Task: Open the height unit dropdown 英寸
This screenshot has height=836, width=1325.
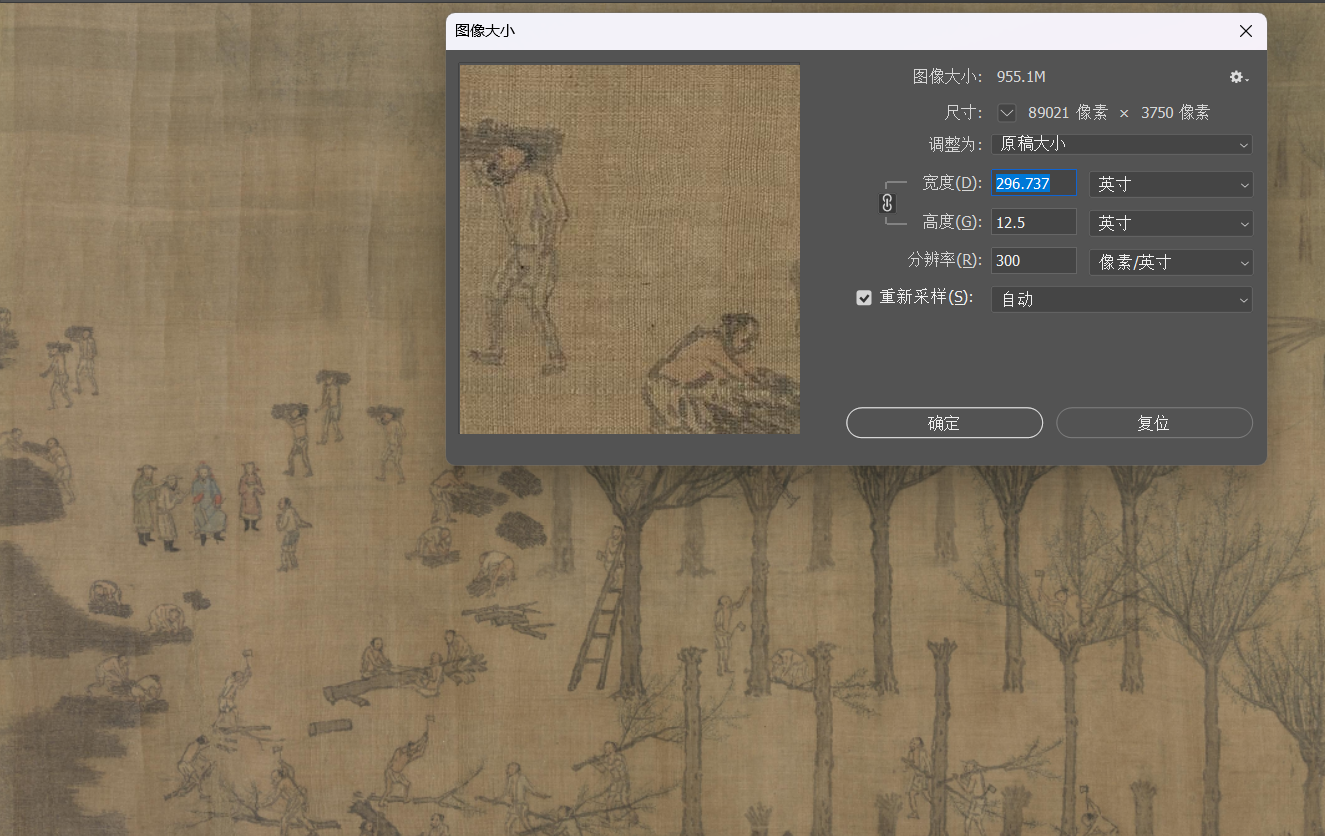Action: pos(1170,223)
